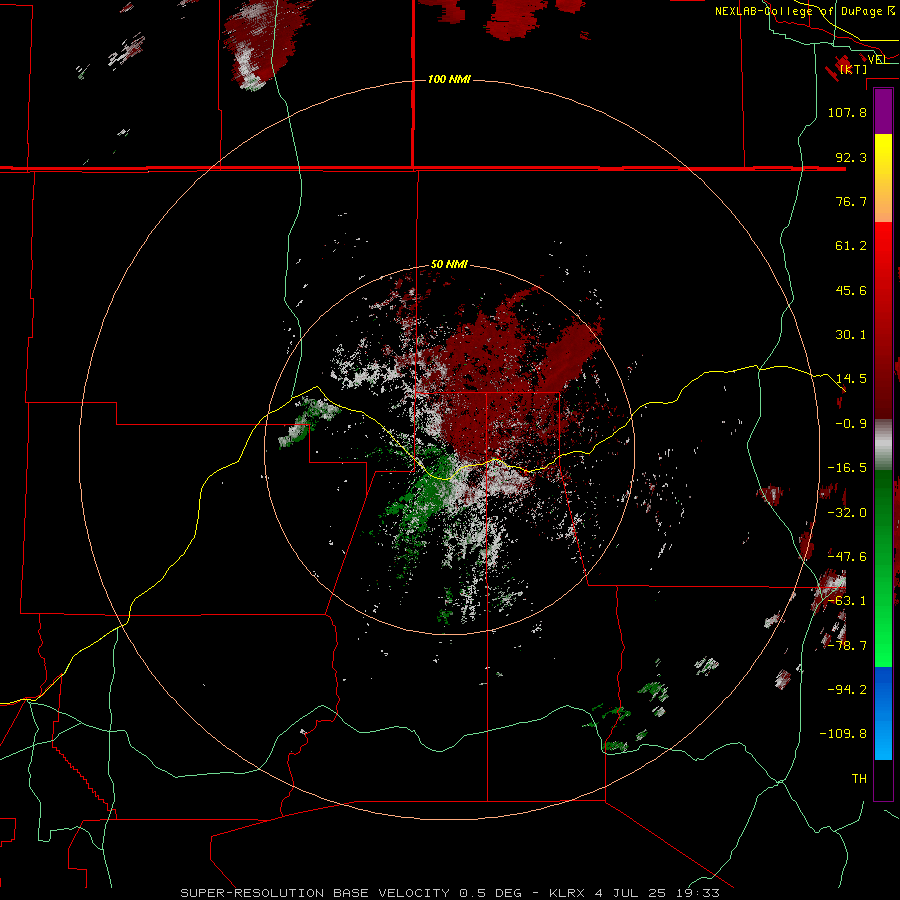Image resolution: width=900 pixels, height=900 pixels.
Task: Click the gray near-zero segment of the color bar
Action: tap(883, 445)
